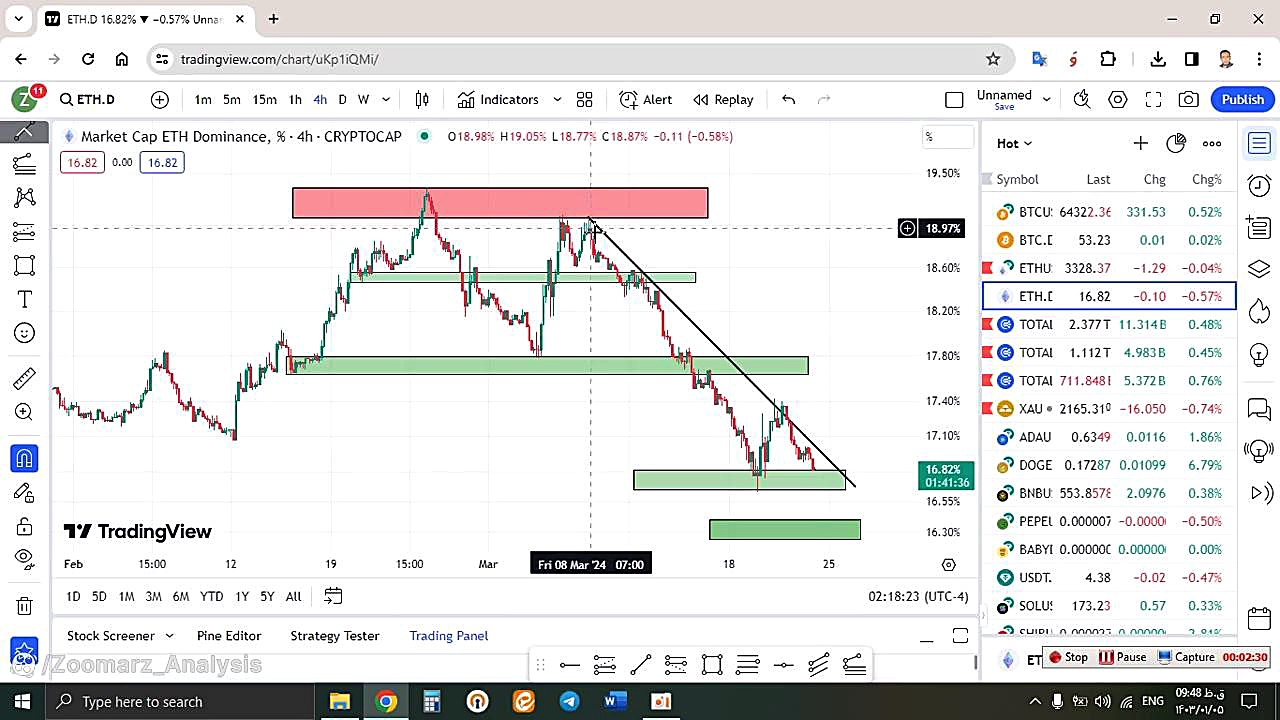1280x720 pixels.
Task: Open the emoji icons tool
Action: point(25,333)
